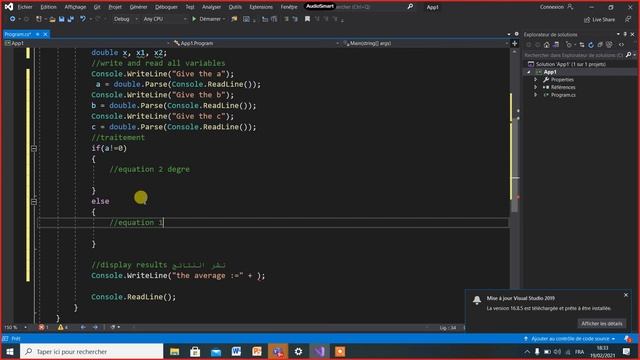Open the Debug configuration dropdown
The width and height of the screenshot is (640, 360).
[x=125, y=19]
